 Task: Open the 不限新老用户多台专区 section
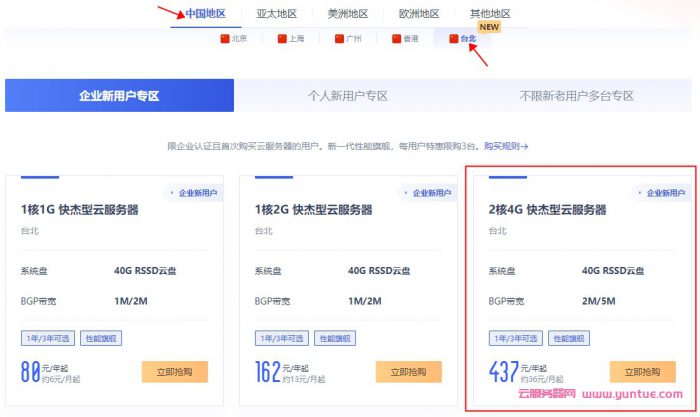tap(577, 96)
